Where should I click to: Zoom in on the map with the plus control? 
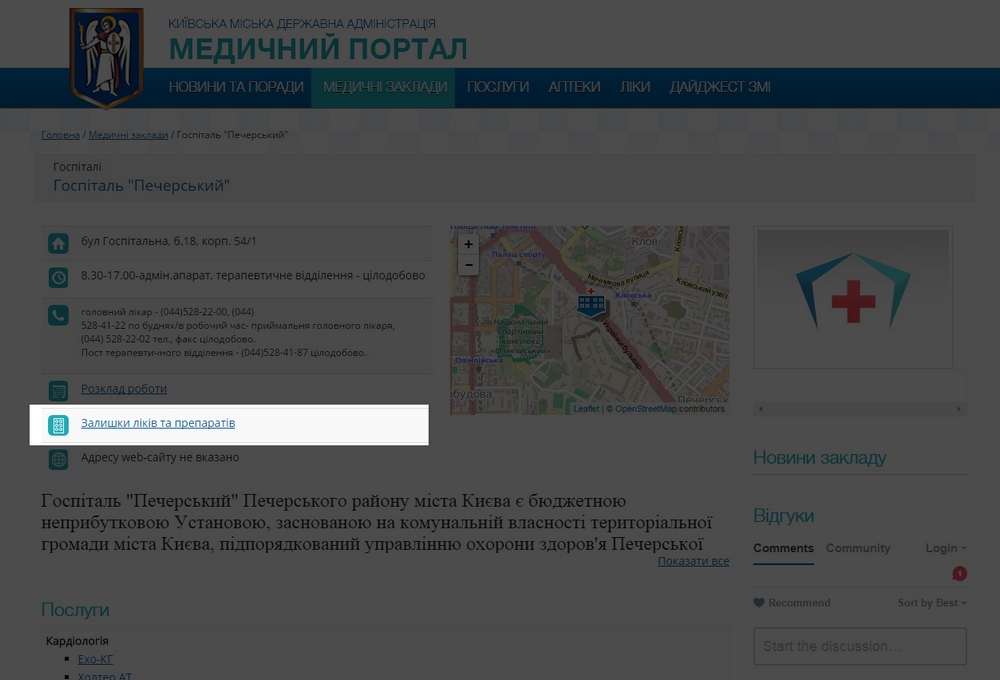point(468,243)
